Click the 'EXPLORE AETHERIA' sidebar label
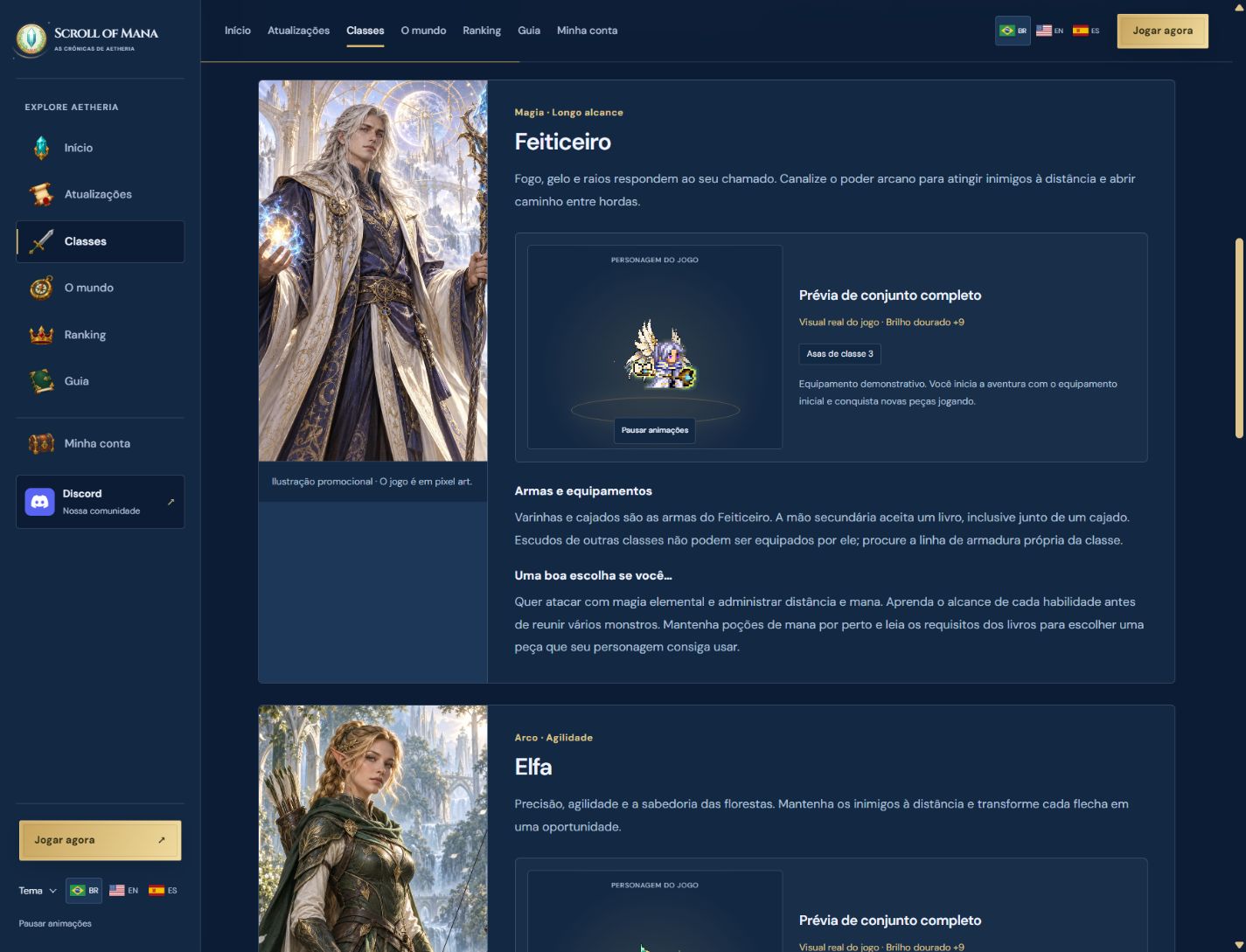This screenshot has width=1246, height=952. tap(72, 107)
